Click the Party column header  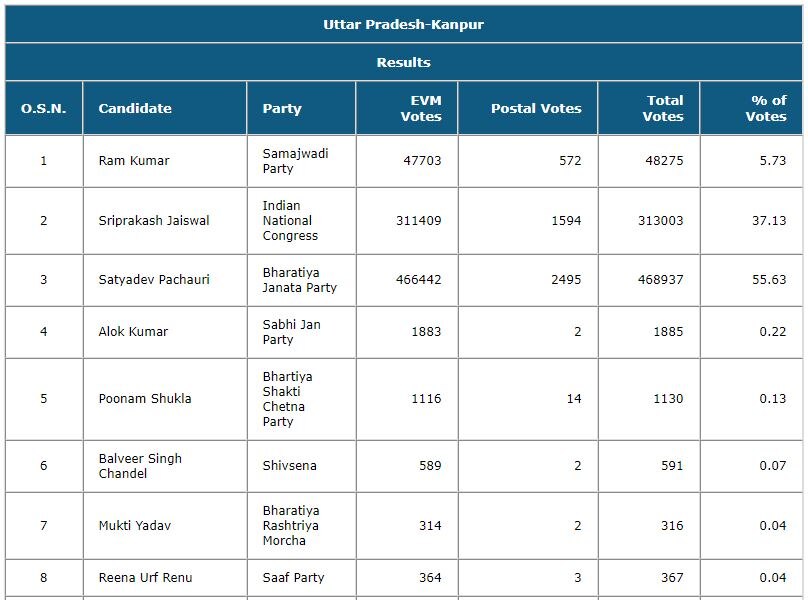pyautogui.click(x=301, y=108)
